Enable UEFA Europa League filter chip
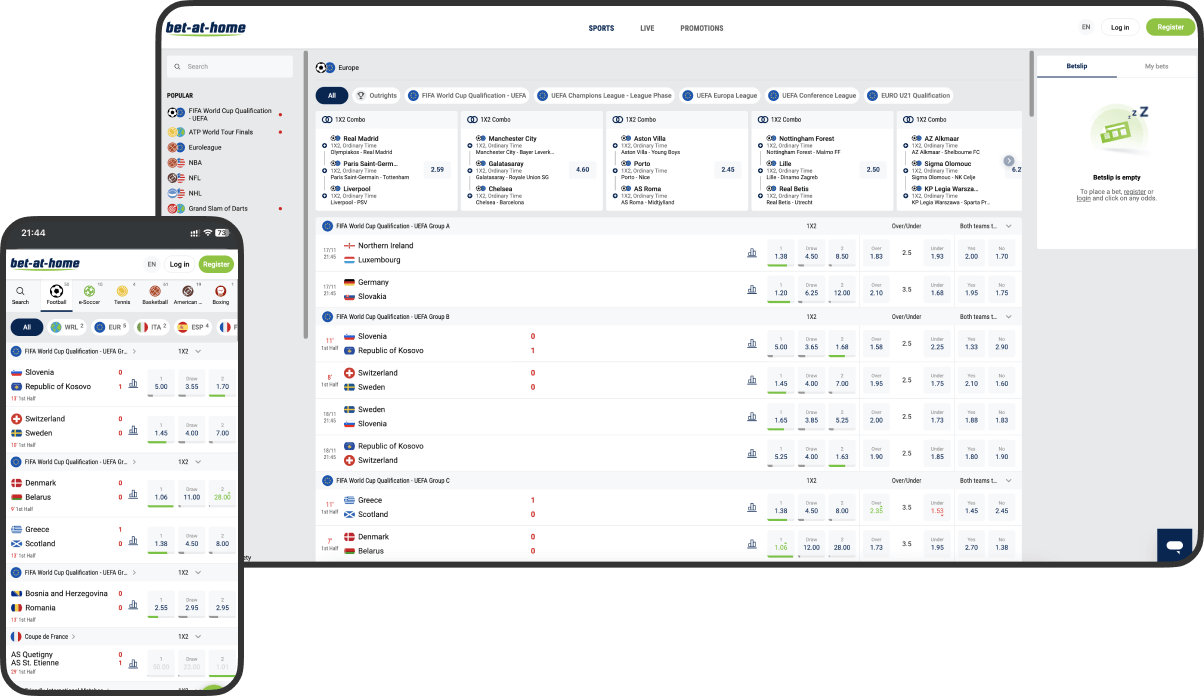This screenshot has height=696, width=1204. tap(720, 96)
